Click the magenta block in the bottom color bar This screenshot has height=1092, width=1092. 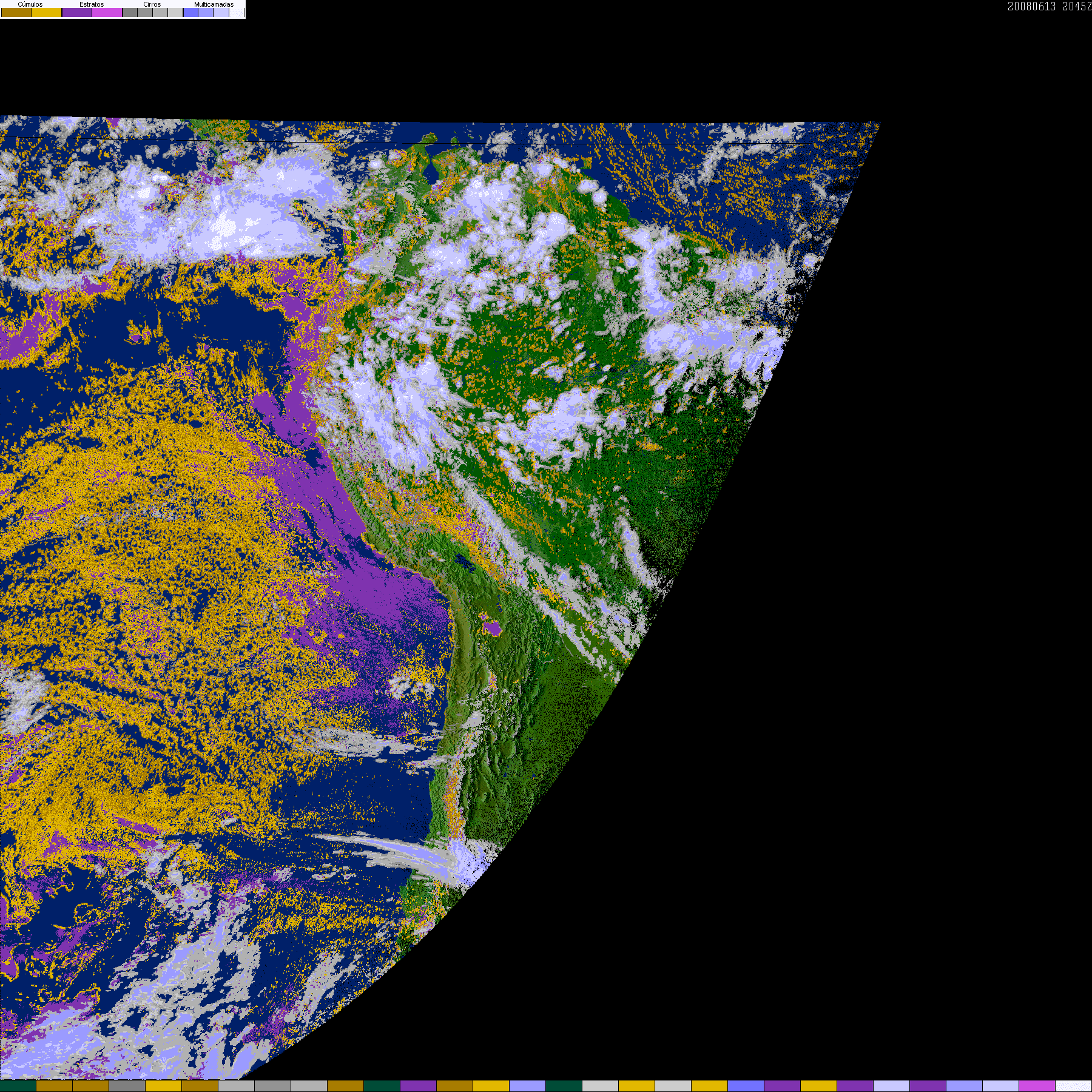(x=1037, y=1086)
